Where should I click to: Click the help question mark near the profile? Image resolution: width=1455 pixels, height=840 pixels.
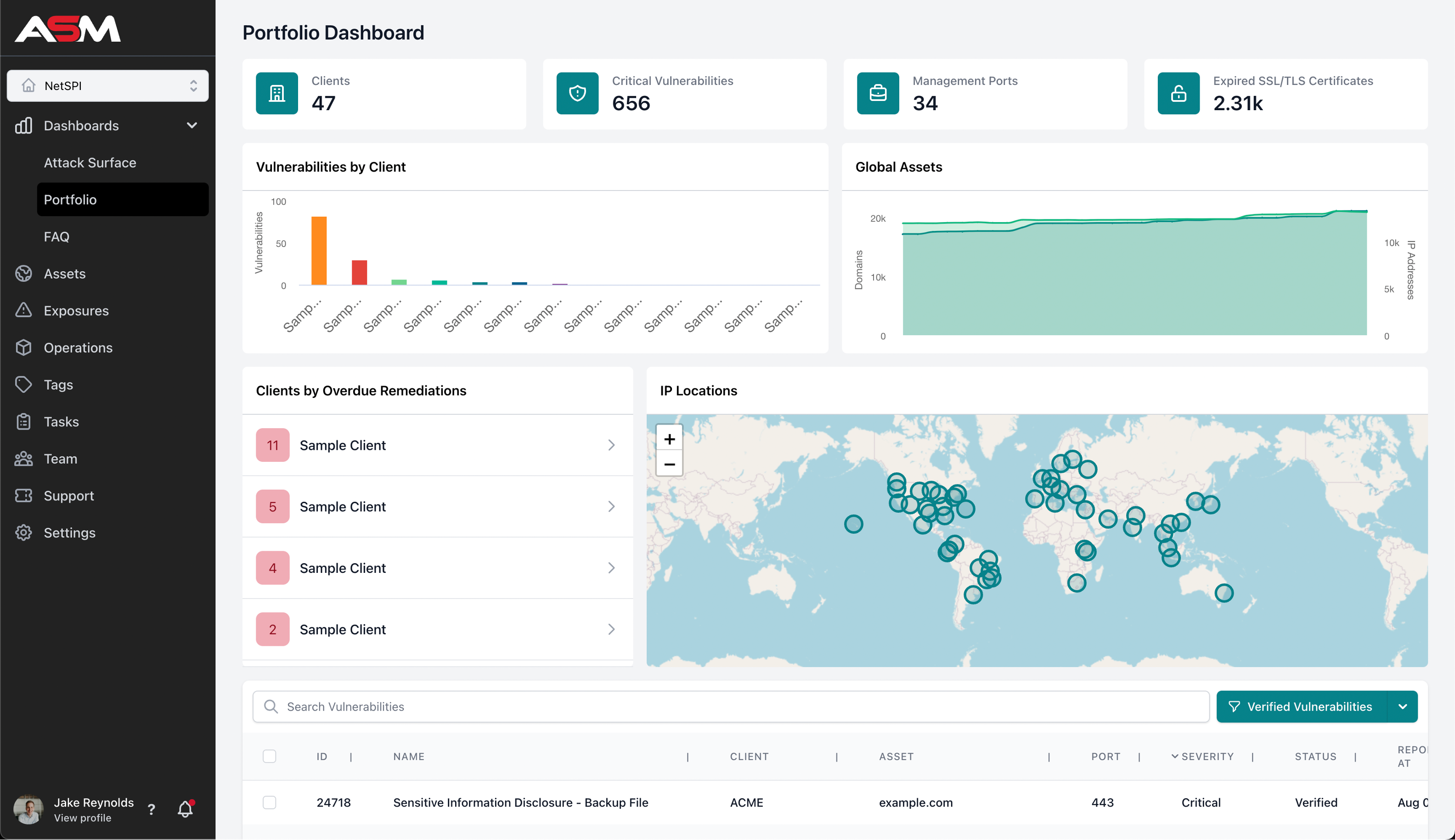[151, 809]
